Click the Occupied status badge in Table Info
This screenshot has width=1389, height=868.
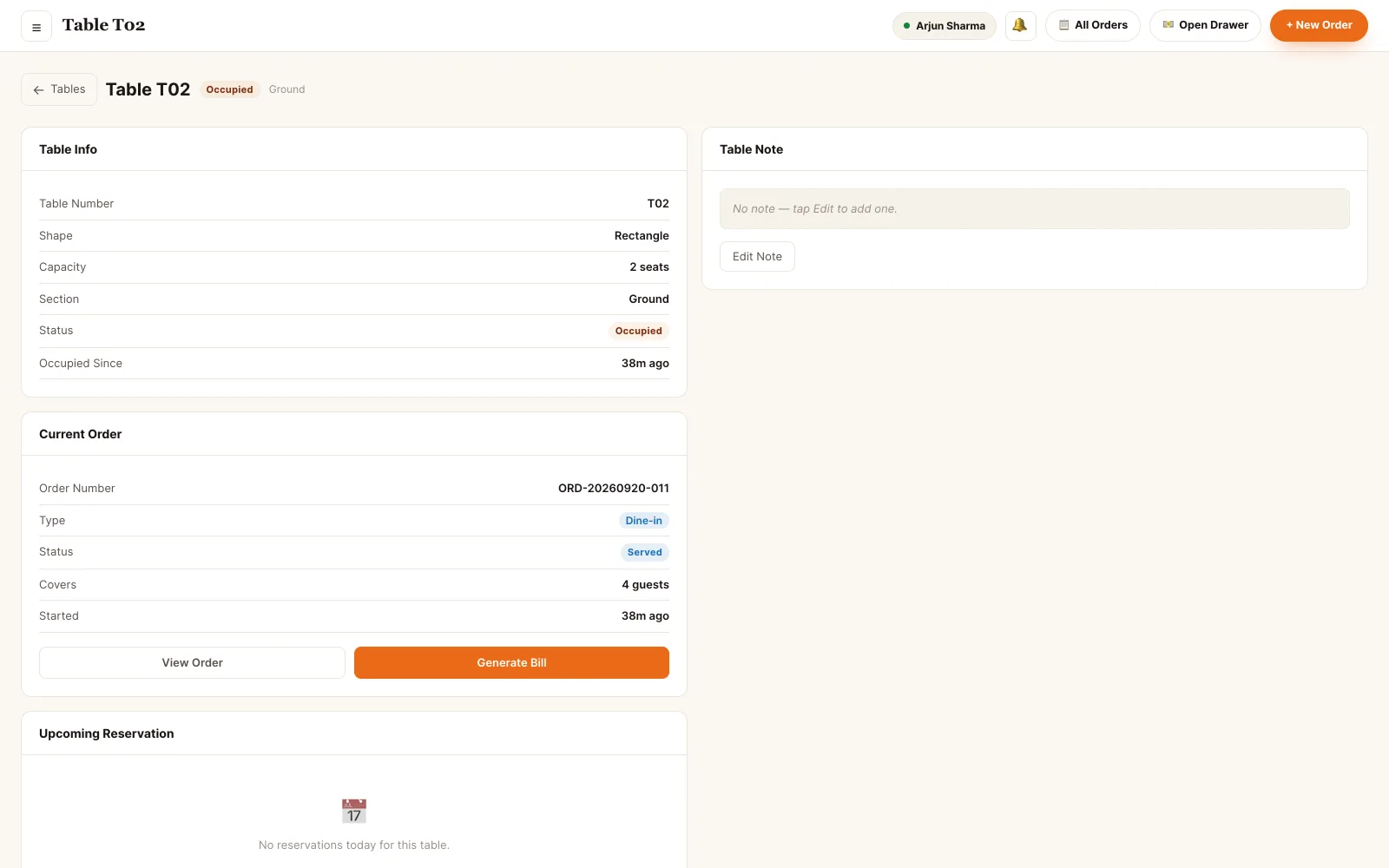(x=638, y=331)
